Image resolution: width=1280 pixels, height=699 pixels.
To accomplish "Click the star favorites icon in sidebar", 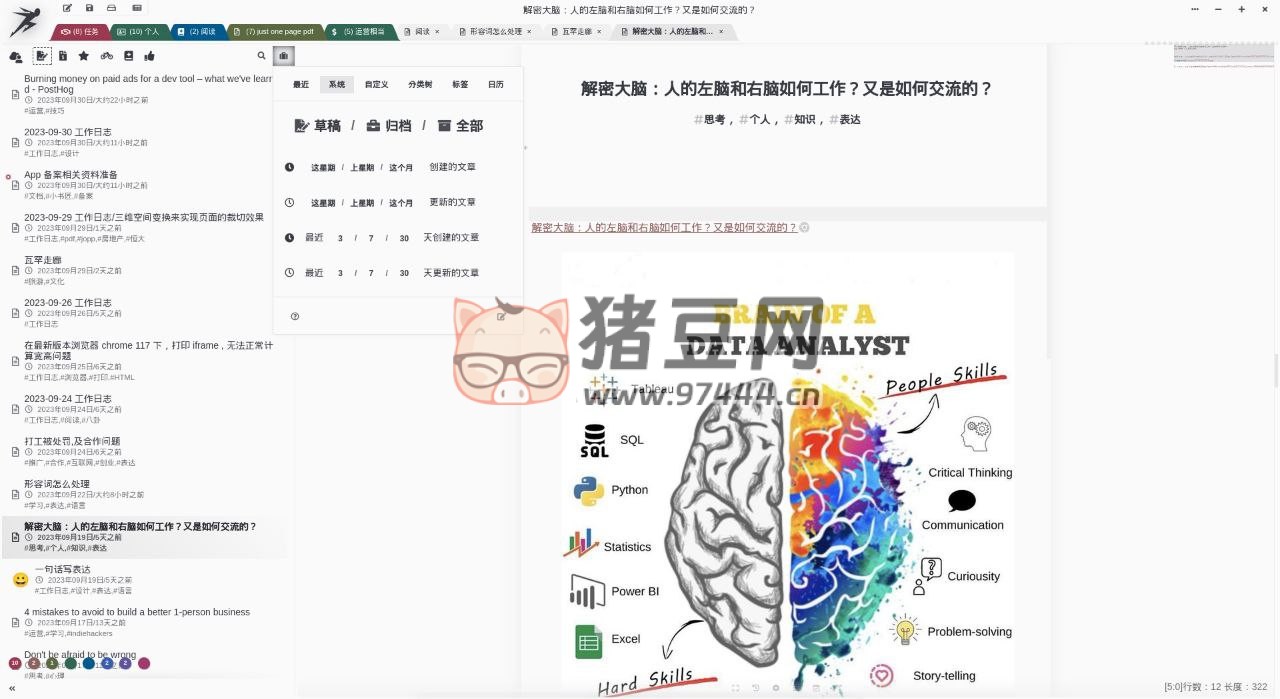I will (x=84, y=56).
